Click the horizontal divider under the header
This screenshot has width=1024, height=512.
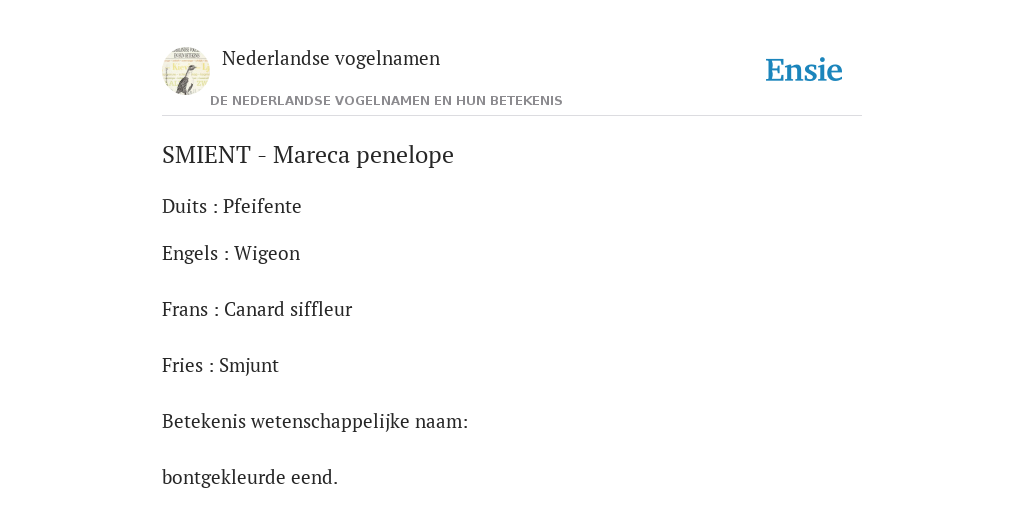pos(512,116)
